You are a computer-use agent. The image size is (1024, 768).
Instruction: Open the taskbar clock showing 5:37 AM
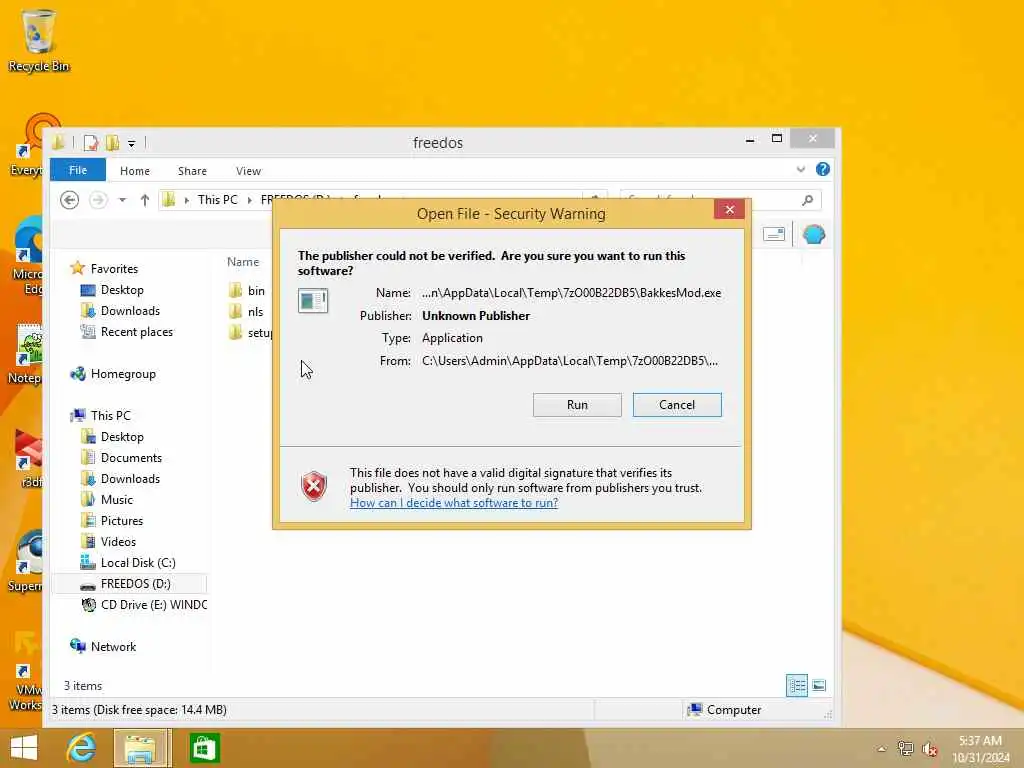click(x=980, y=749)
